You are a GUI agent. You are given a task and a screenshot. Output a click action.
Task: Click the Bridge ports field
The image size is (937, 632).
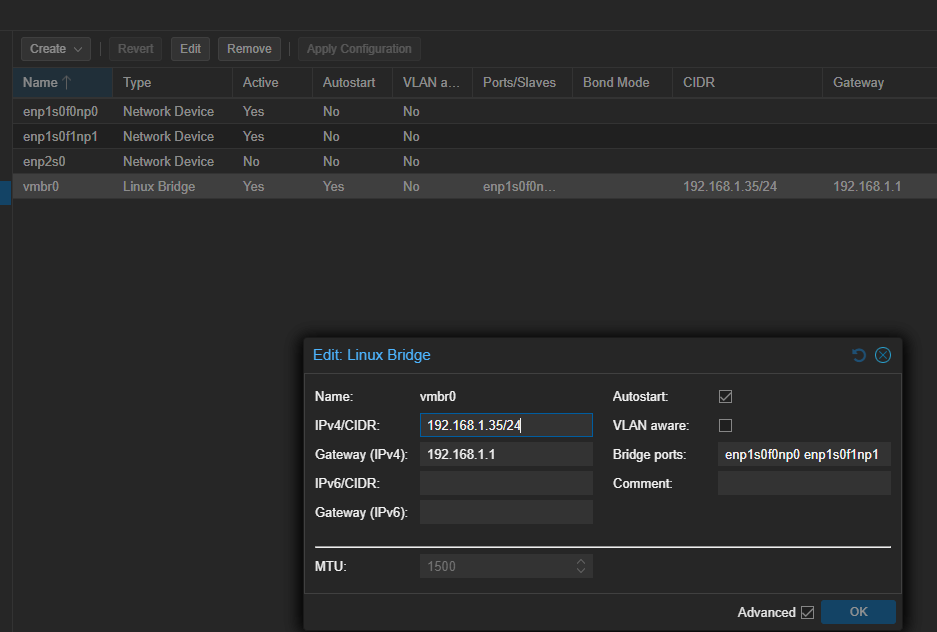[803, 455]
